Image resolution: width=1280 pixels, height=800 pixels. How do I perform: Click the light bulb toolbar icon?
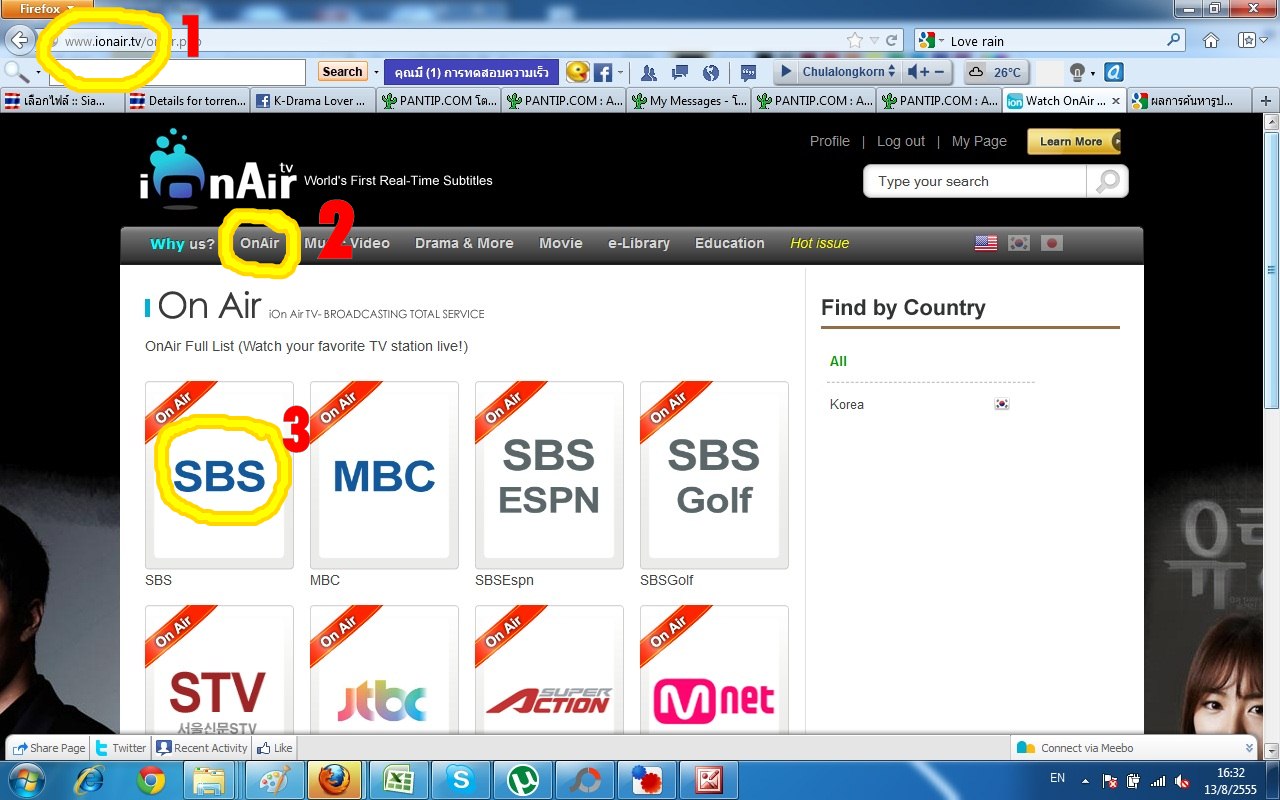pos(1077,72)
